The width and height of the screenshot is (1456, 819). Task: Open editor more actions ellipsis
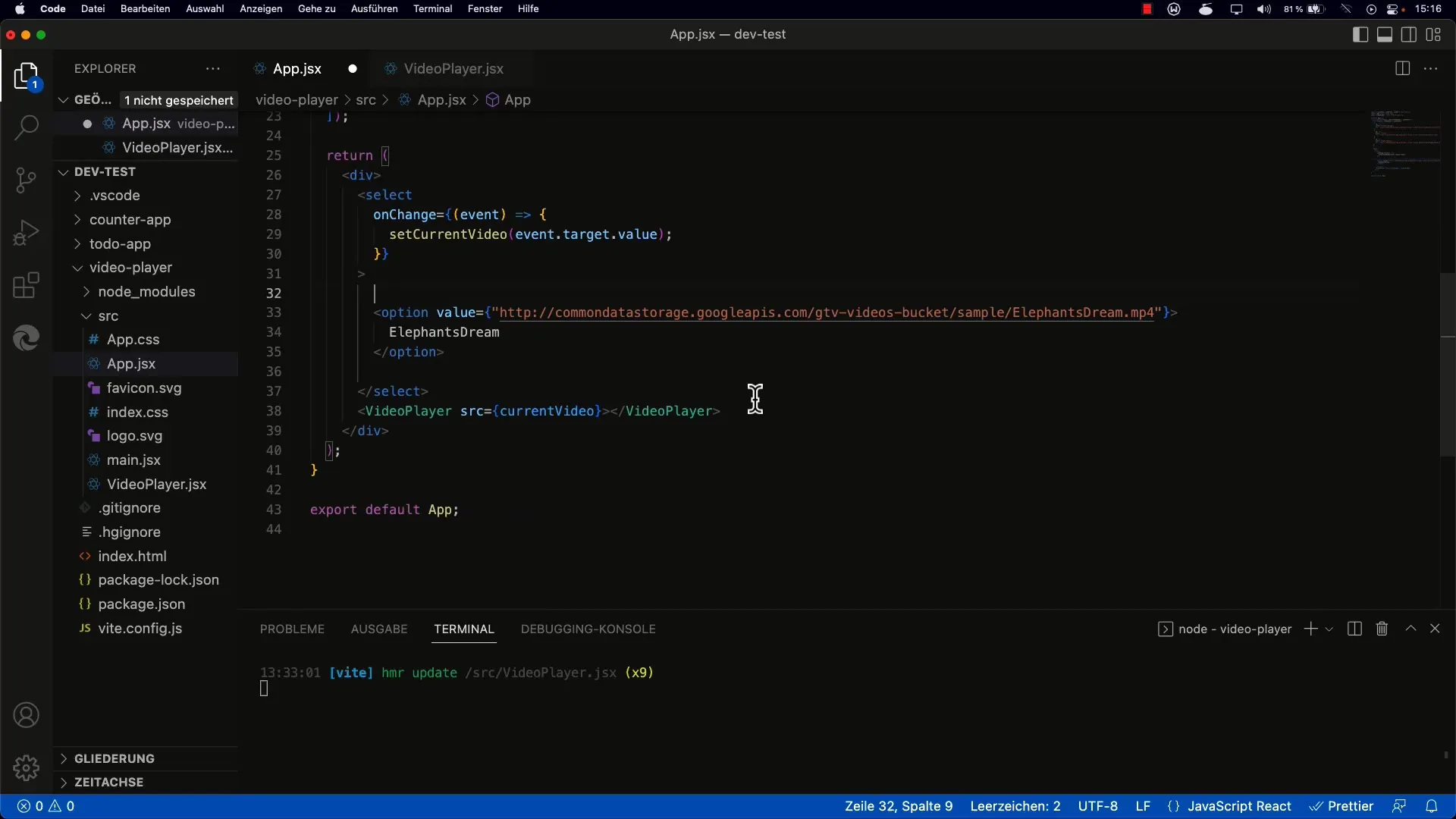[x=1431, y=69]
